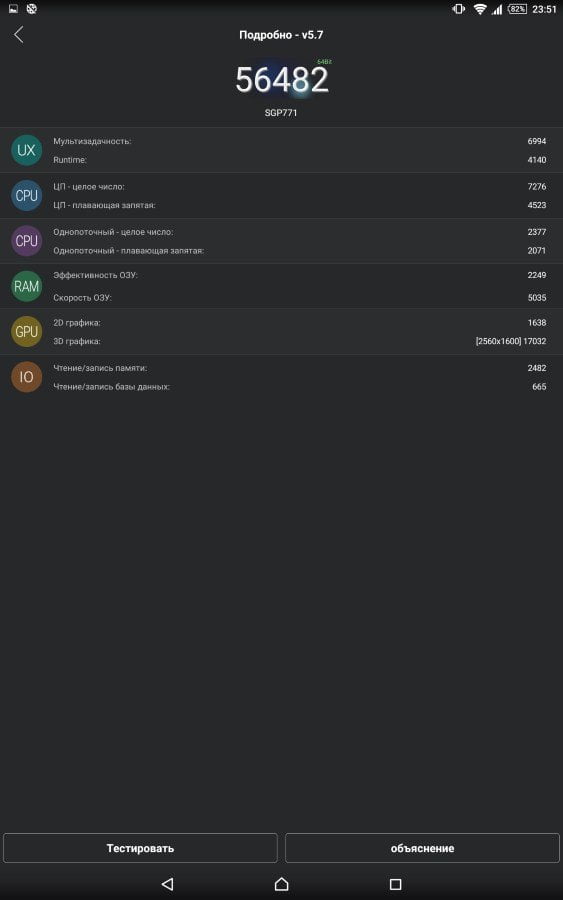The width and height of the screenshot is (563, 900).
Task: Tap the объяснение button
Action: point(422,848)
